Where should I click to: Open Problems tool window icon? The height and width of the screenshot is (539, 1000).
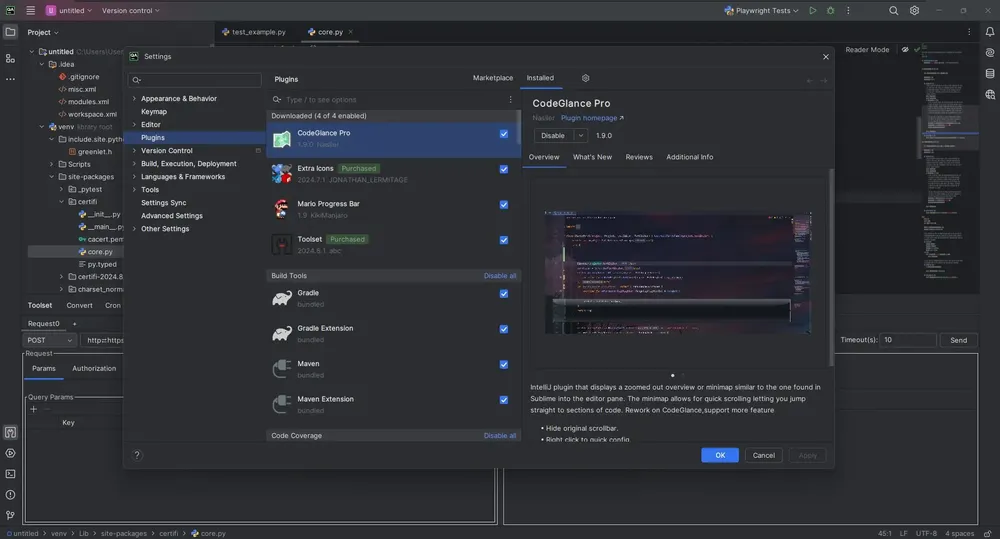(x=10, y=495)
